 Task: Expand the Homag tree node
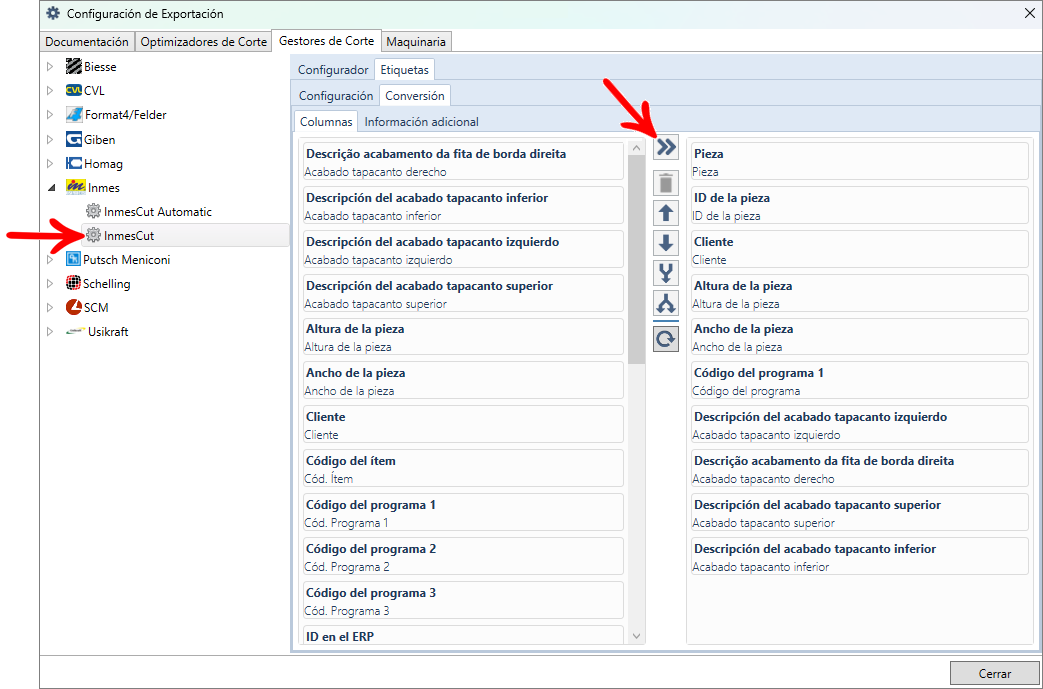tap(50, 164)
